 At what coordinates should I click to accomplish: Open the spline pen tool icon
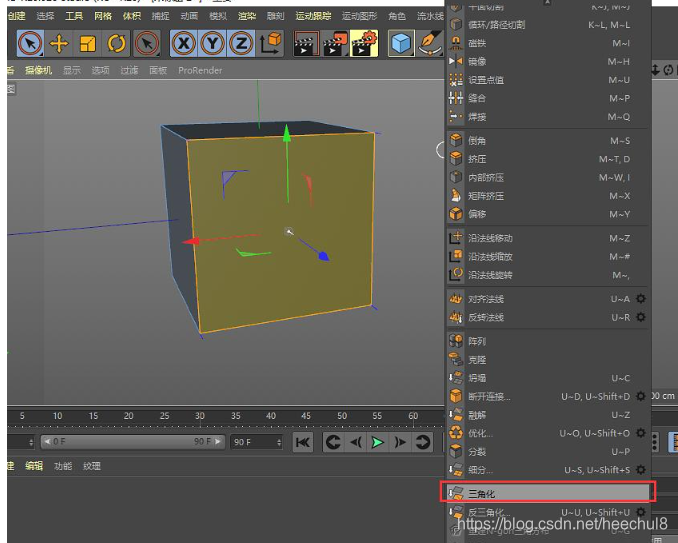tap(429, 44)
